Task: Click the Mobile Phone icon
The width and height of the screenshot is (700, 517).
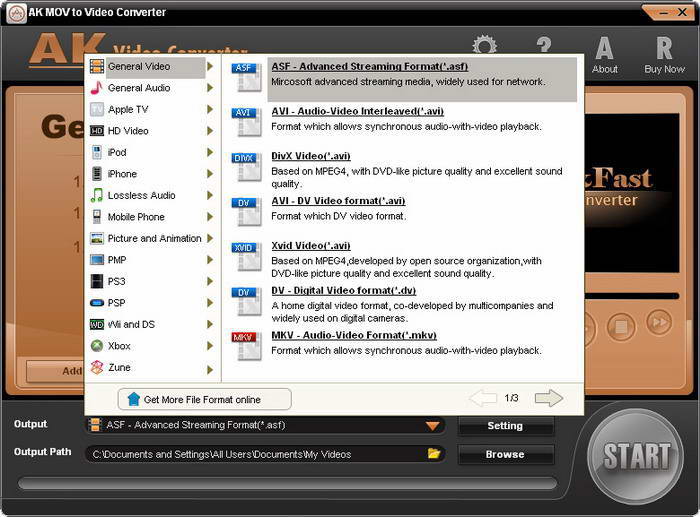Action: [96, 217]
